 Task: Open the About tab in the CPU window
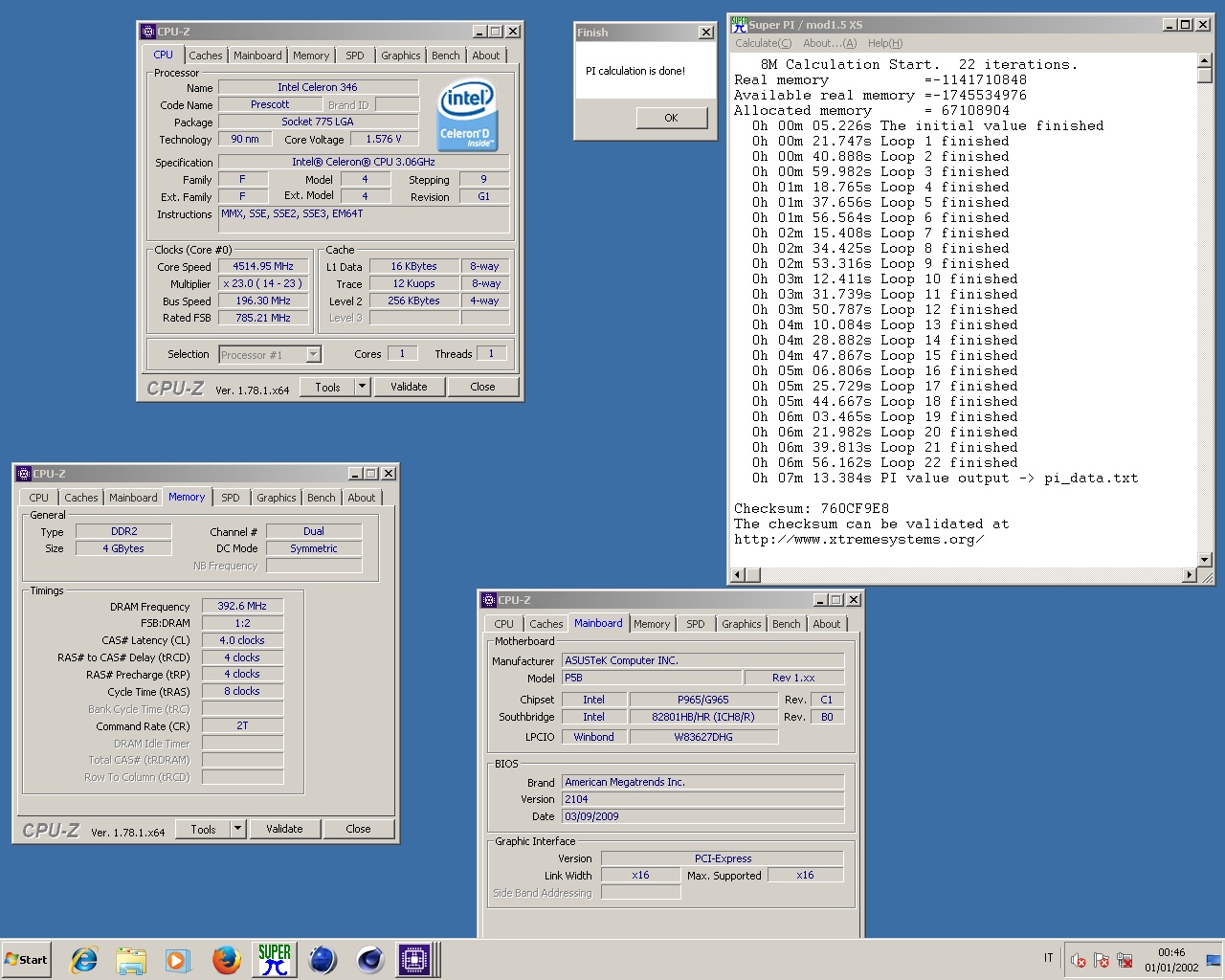[x=486, y=56]
